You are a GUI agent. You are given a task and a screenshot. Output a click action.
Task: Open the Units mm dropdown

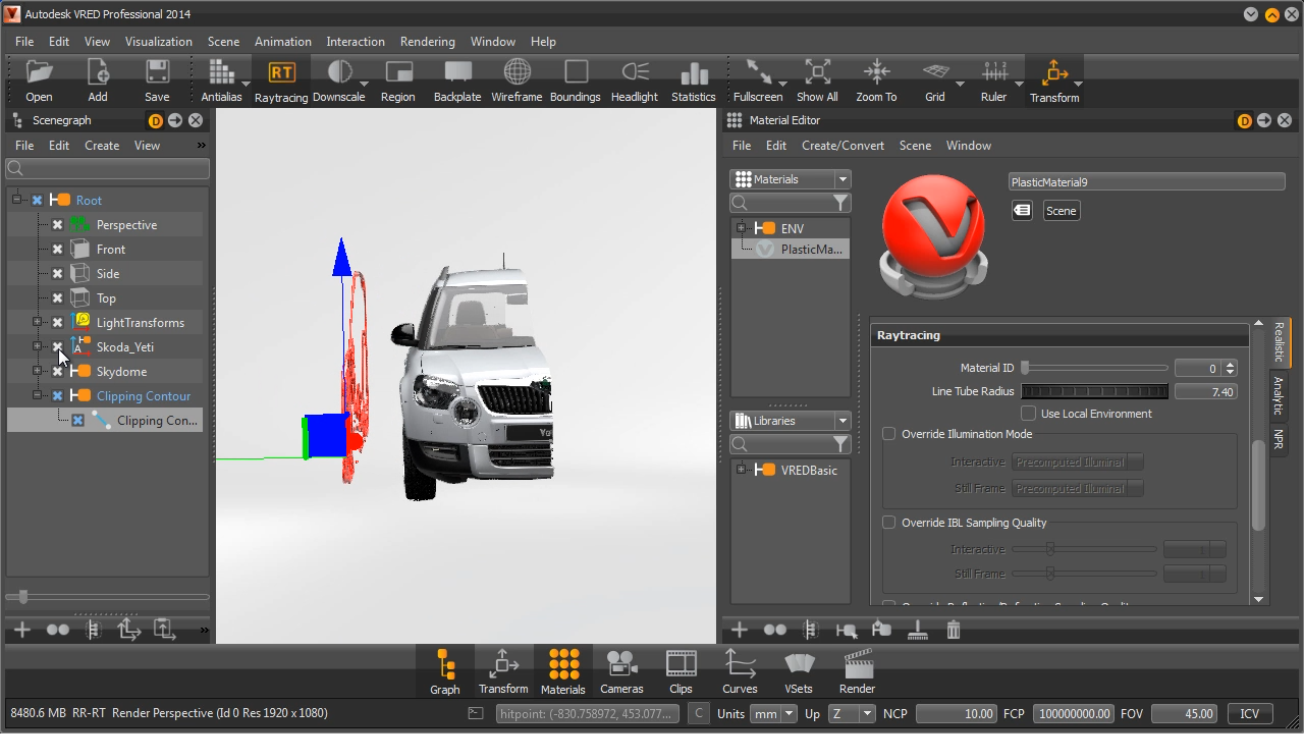pos(774,714)
